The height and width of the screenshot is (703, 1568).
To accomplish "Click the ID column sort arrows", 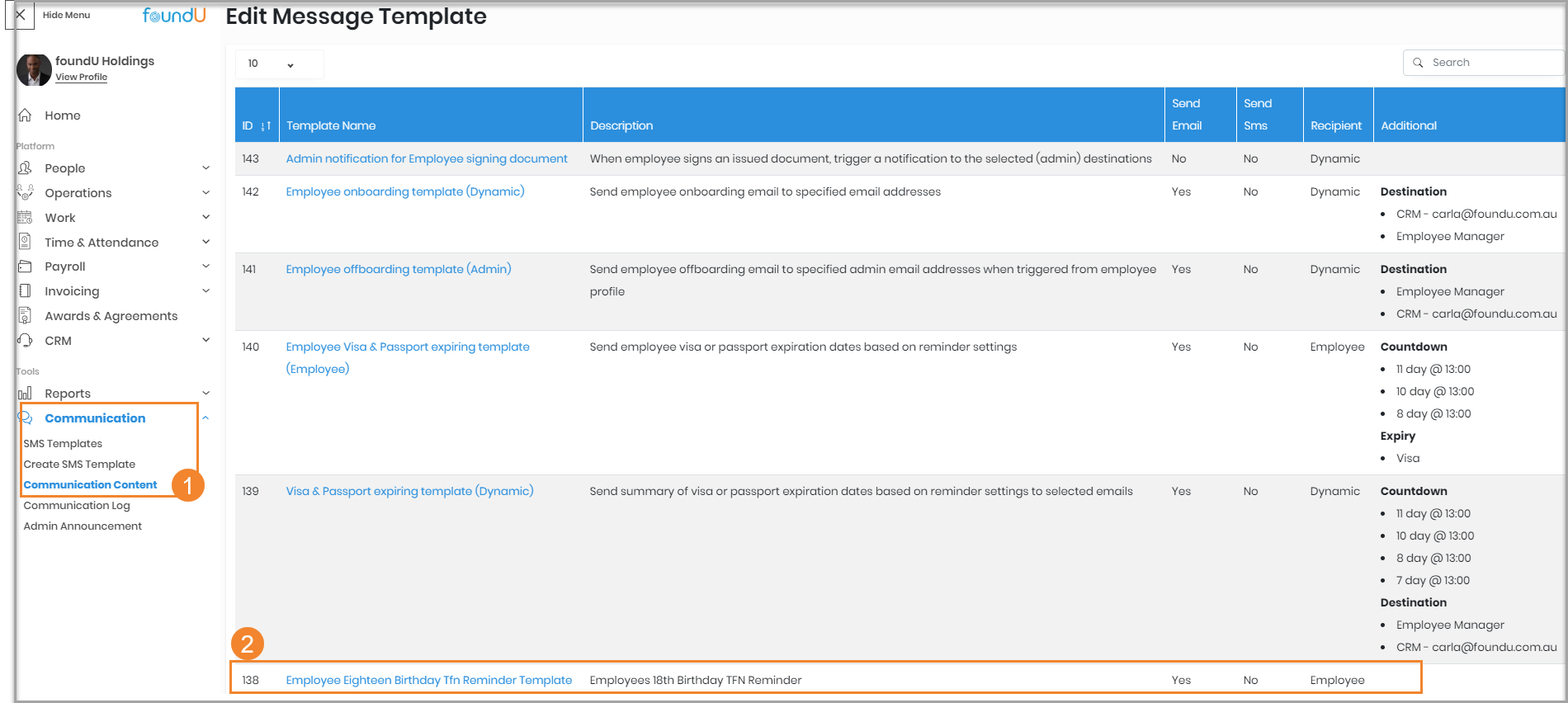I will [x=266, y=126].
